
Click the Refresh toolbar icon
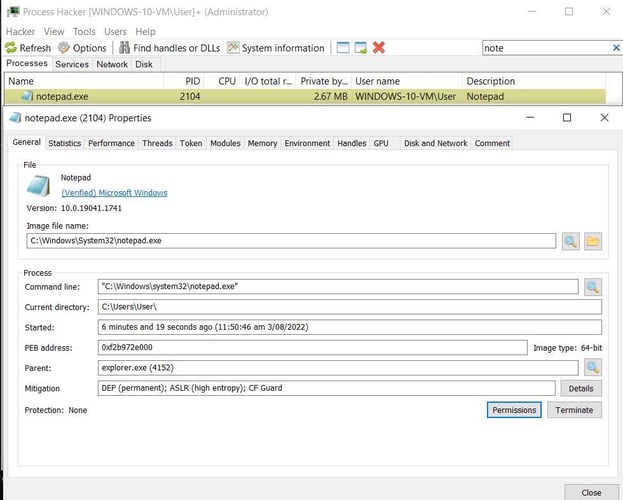click(x=28, y=48)
